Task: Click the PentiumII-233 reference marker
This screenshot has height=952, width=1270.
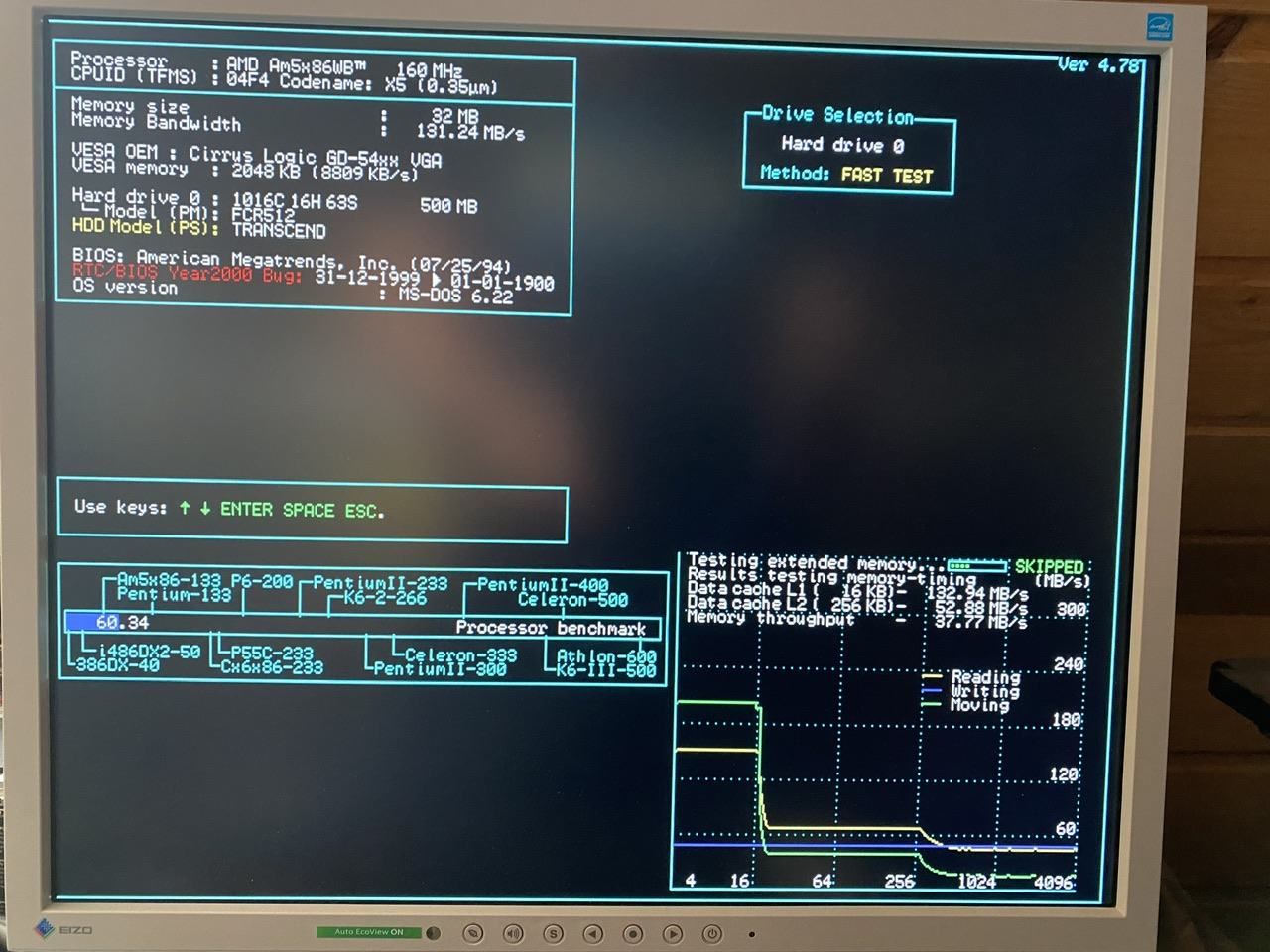Action: pos(380,583)
